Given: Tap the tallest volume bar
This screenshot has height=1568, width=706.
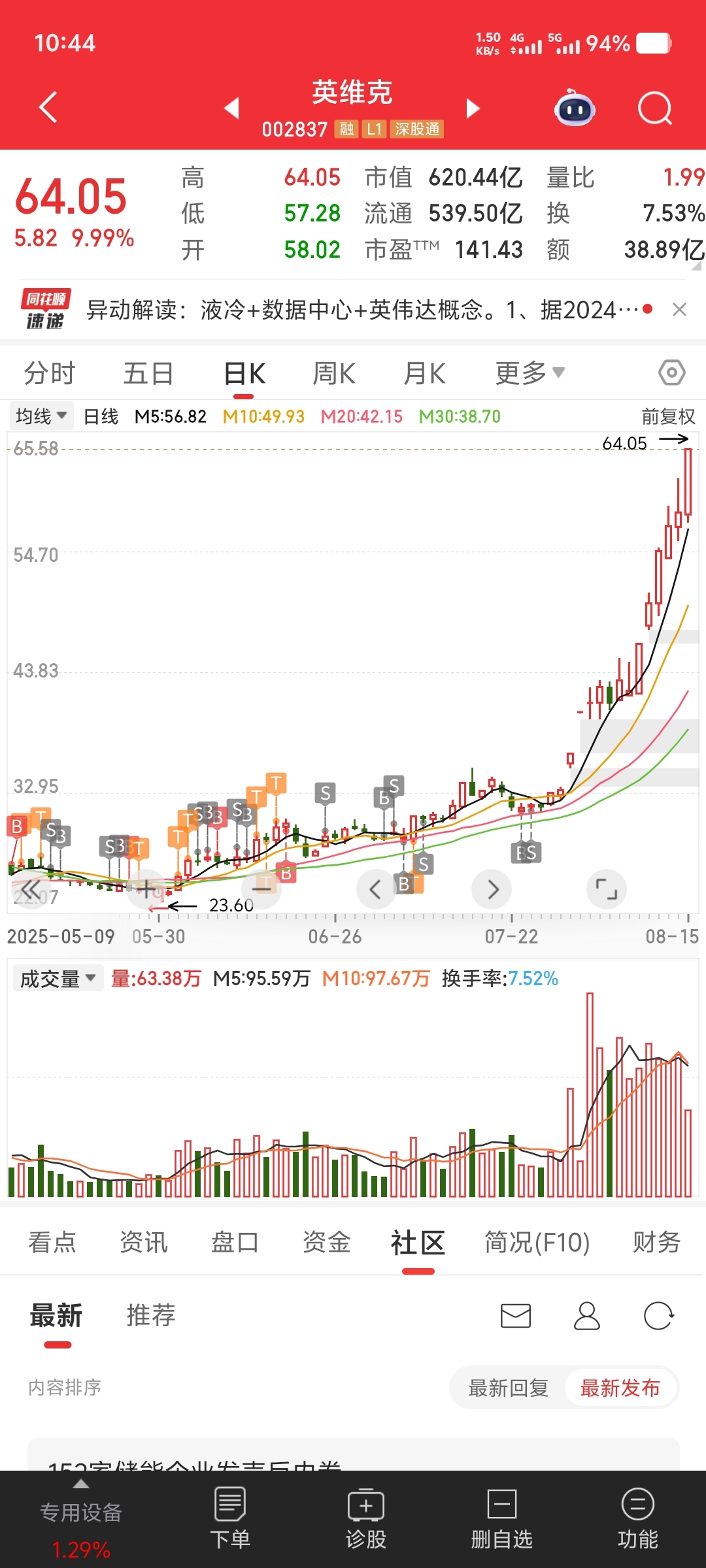Looking at the screenshot, I should [x=590, y=1094].
